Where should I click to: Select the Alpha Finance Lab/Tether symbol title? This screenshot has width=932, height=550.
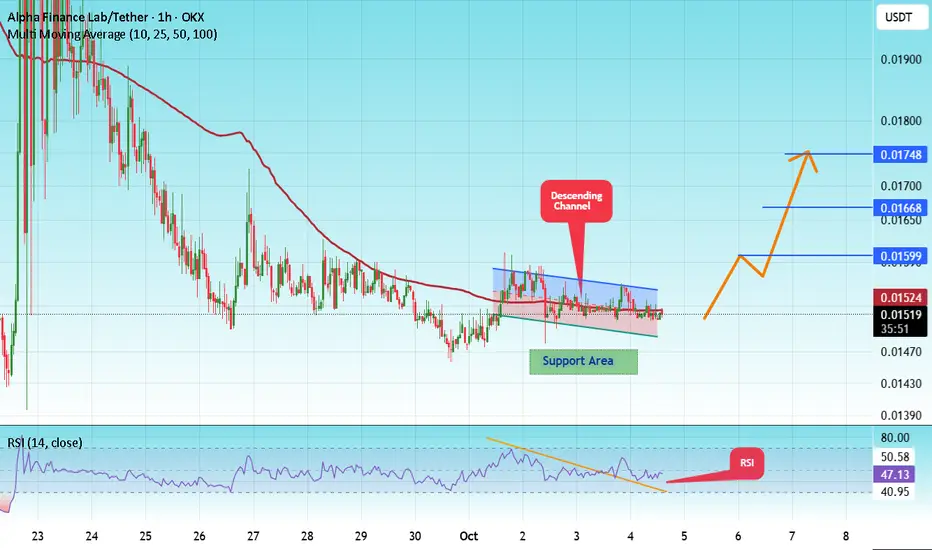coord(105,17)
